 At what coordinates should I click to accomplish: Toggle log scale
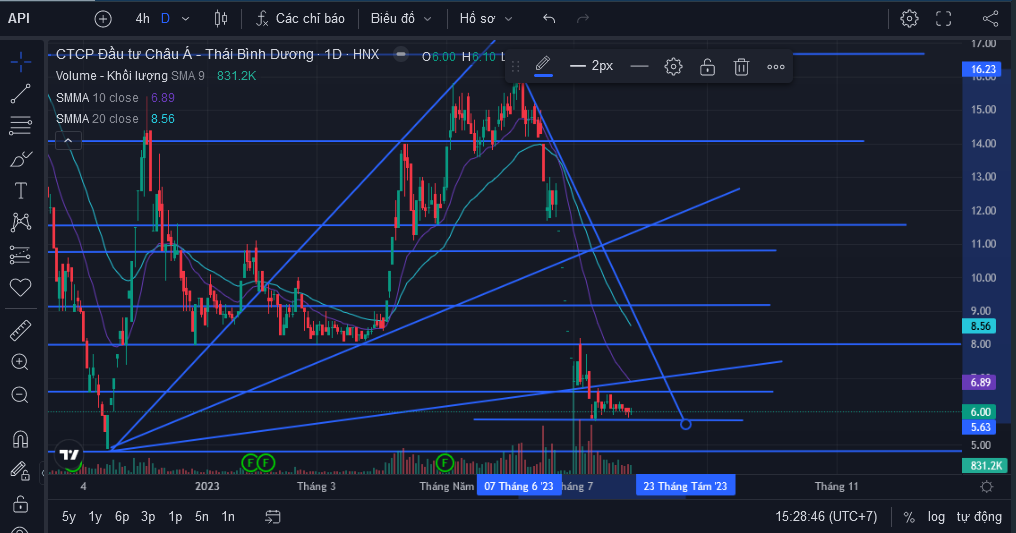[x=936, y=517]
